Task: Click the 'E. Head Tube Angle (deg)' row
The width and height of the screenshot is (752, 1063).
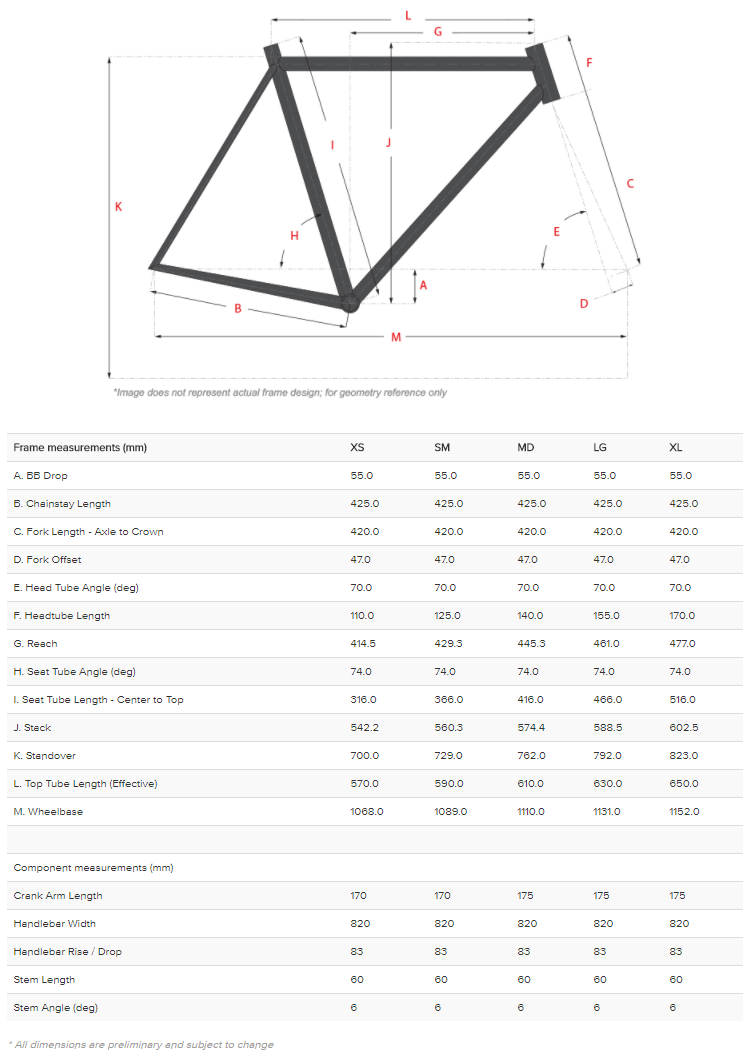Action: point(375,588)
